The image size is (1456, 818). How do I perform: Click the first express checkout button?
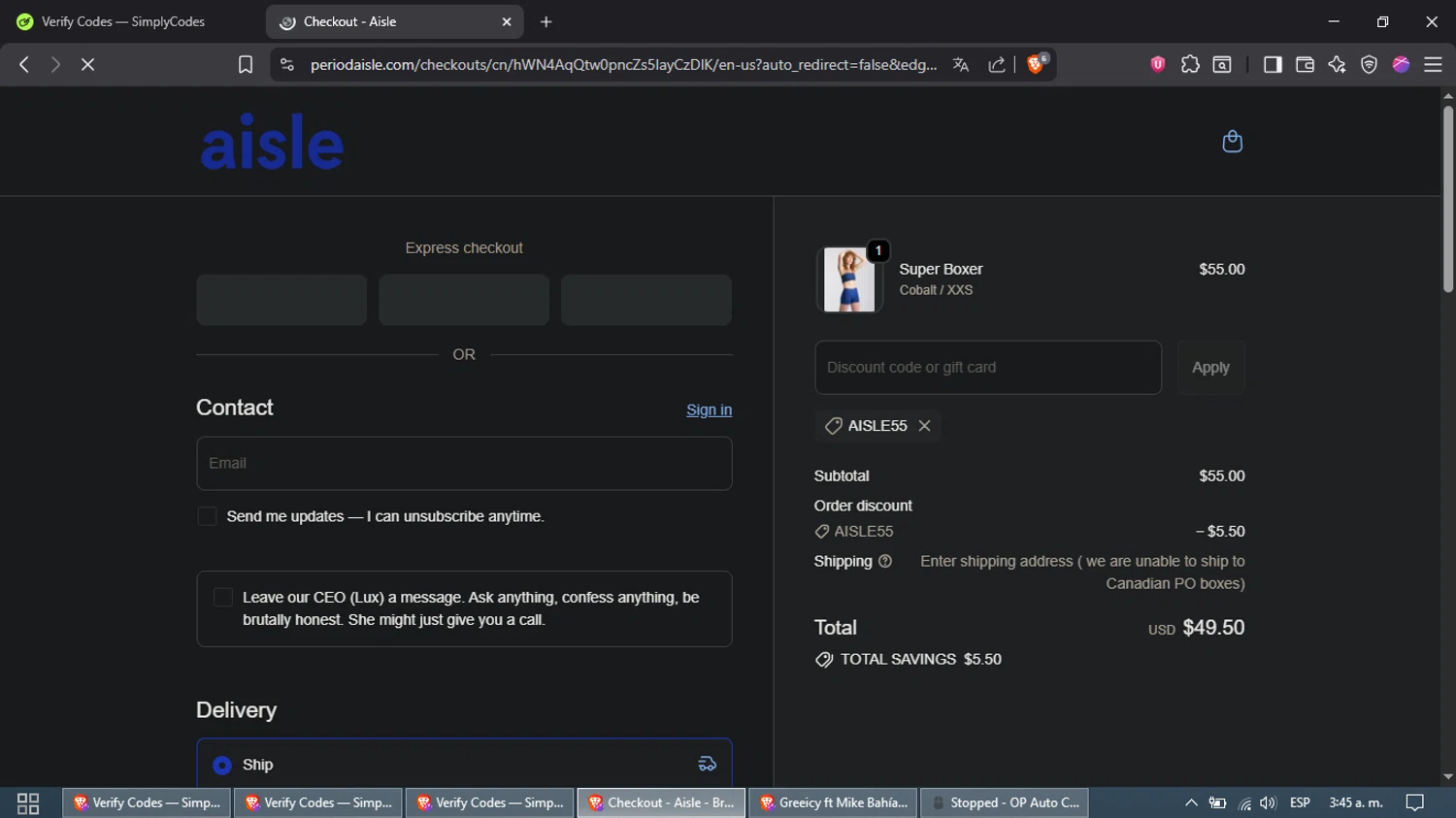point(281,300)
